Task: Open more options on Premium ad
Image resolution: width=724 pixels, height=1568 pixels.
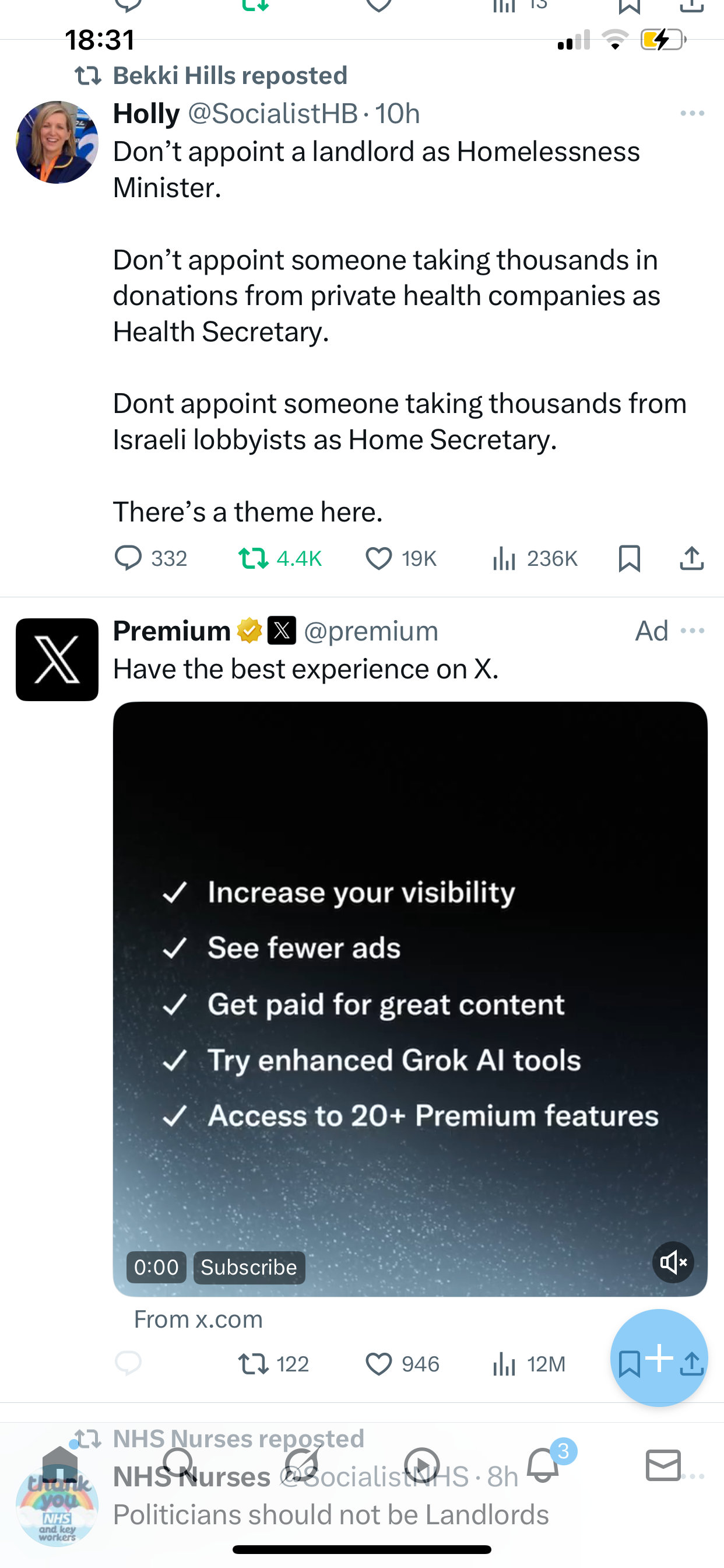Action: (x=693, y=631)
